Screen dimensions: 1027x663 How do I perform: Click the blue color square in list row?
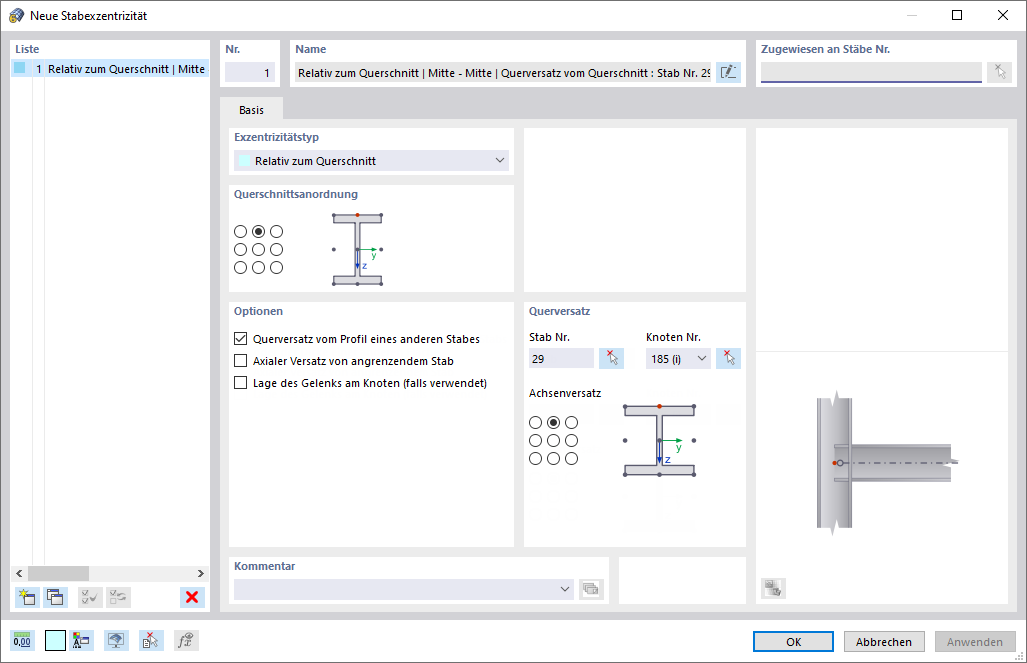pyautogui.click(x=20, y=68)
